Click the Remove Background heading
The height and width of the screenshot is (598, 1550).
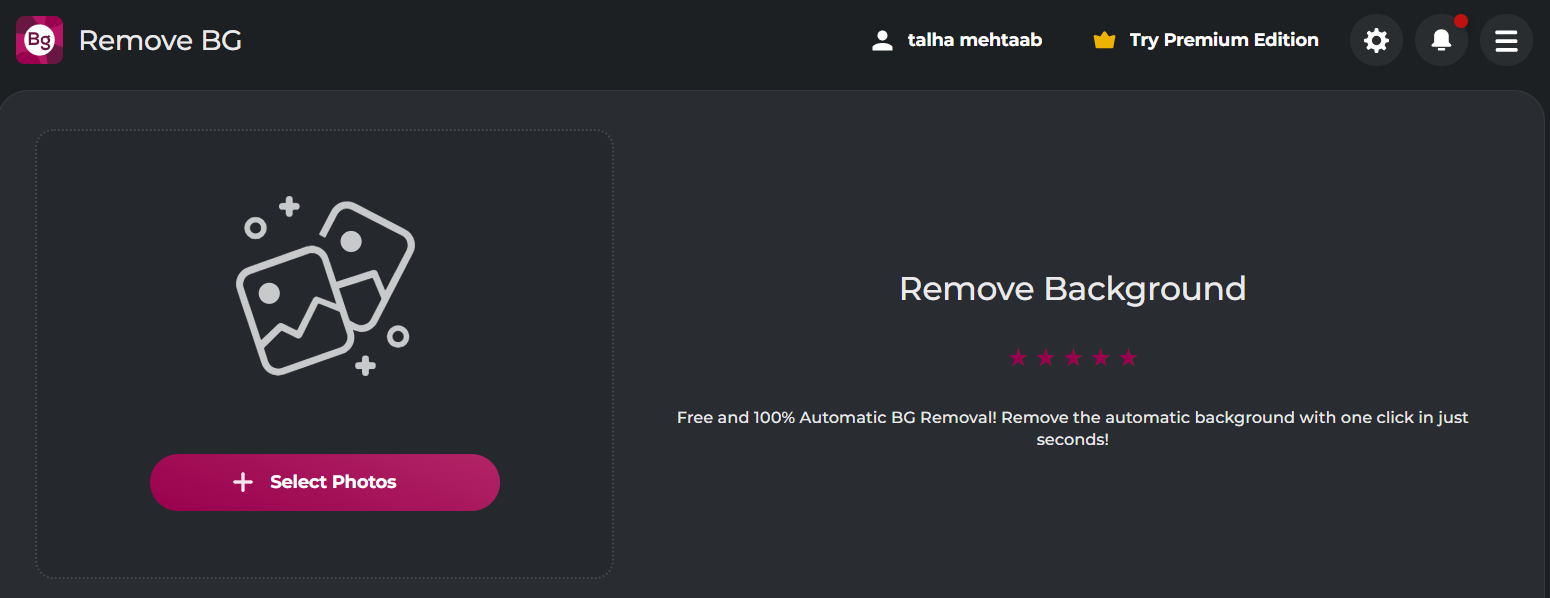click(1072, 289)
